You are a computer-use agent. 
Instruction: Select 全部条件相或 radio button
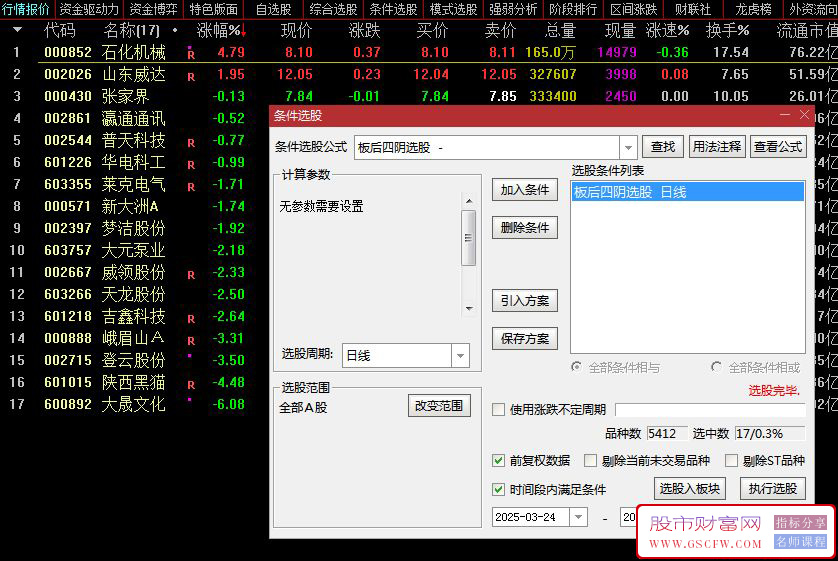pyautogui.click(x=716, y=367)
